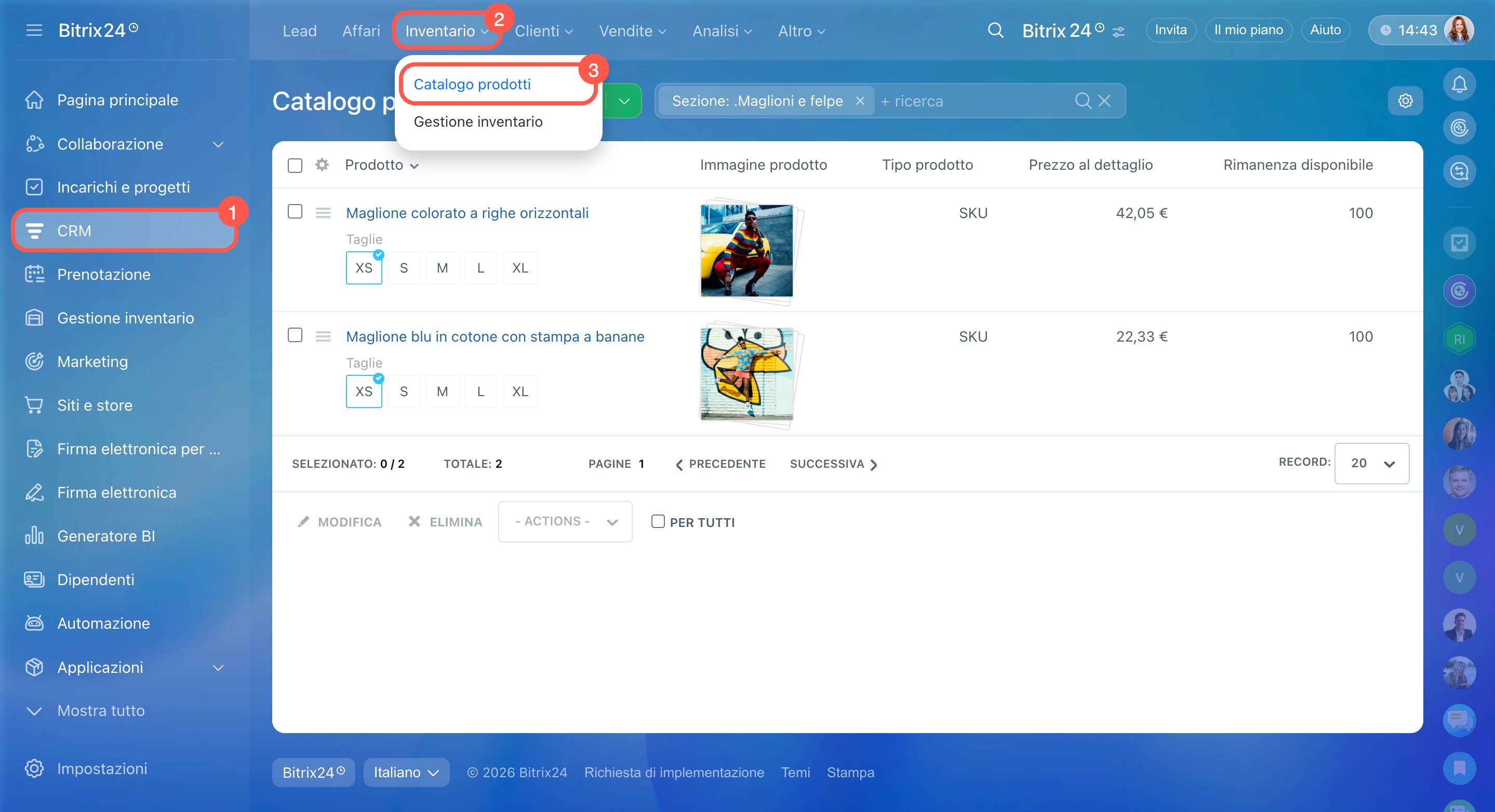
Task: Open search with the magnifier icon in the header
Action: coord(995,30)
